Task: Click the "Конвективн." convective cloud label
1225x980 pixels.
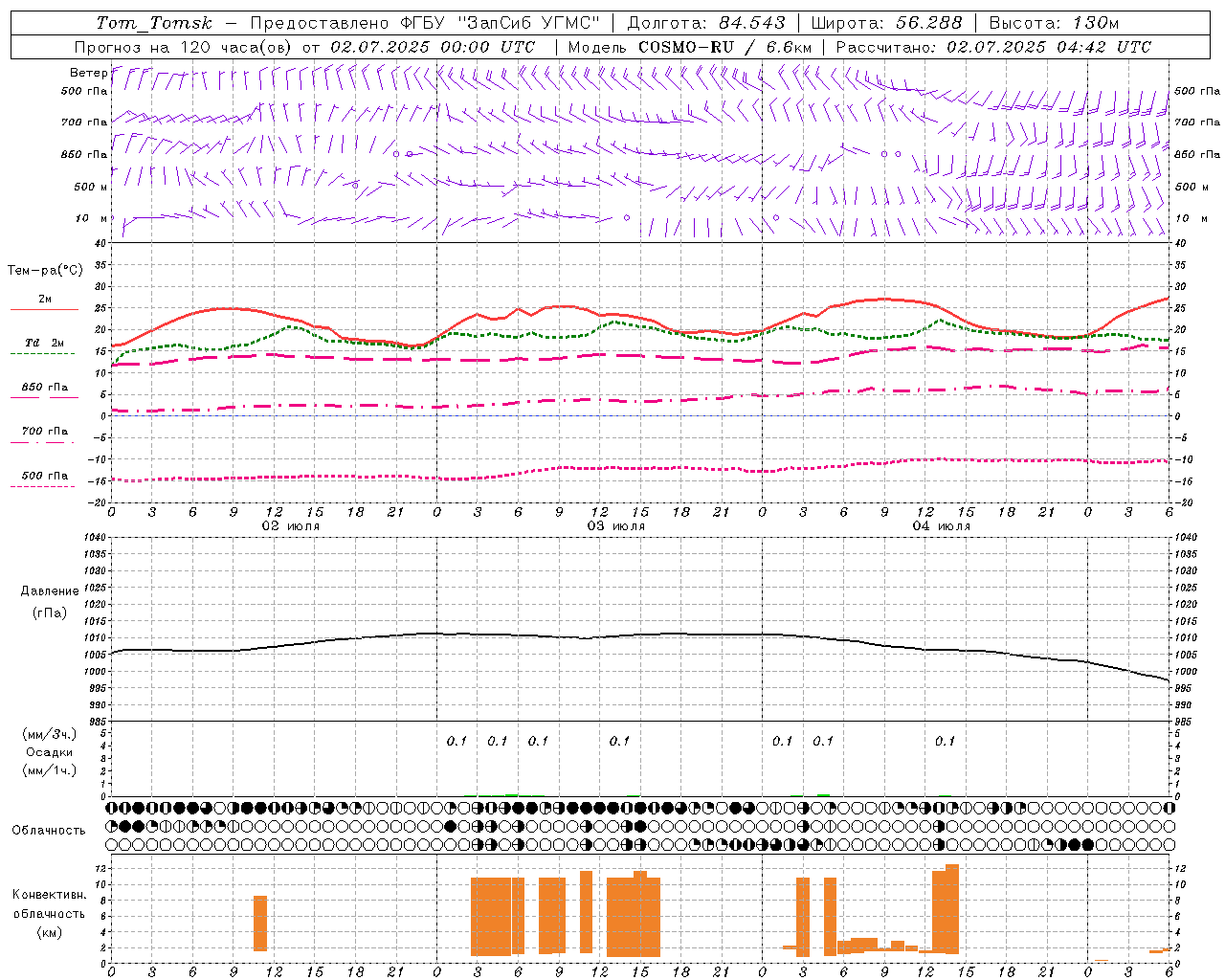Action: pos(50,895)
